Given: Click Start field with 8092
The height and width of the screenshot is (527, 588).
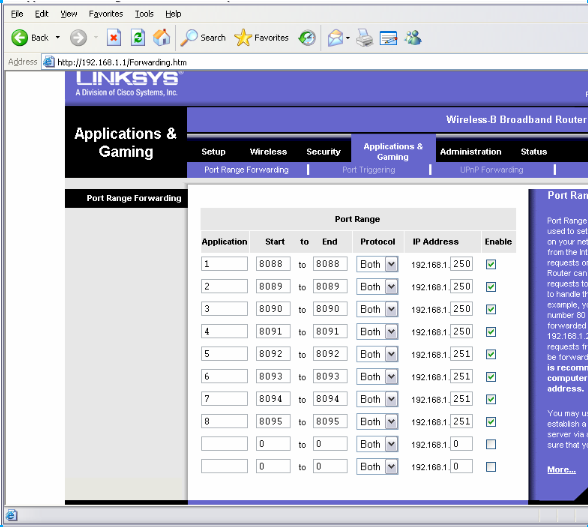Looking at the screenshot, I should click(273, 354).
